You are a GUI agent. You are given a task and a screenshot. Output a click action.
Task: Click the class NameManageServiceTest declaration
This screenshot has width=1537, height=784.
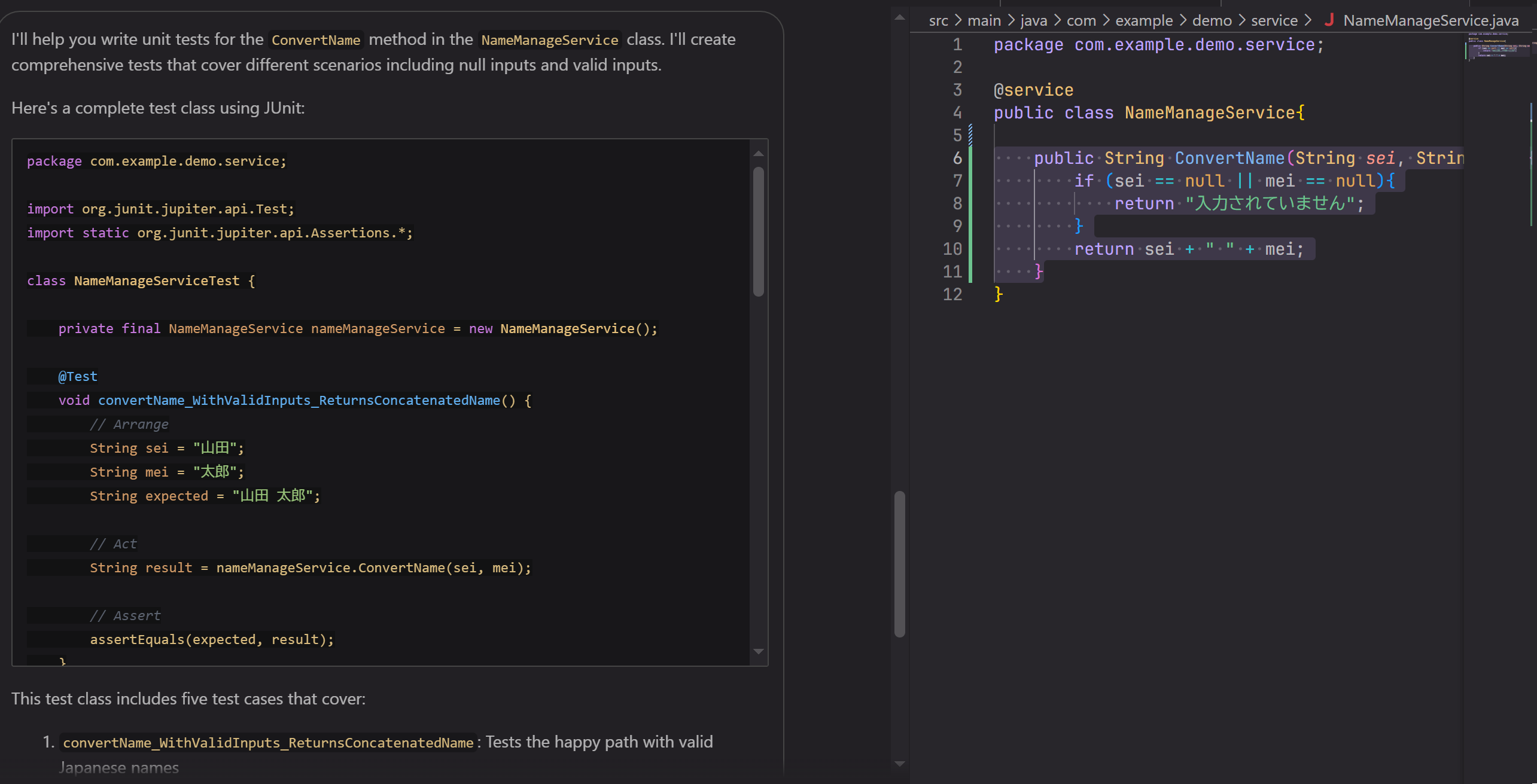pos(141,280)
